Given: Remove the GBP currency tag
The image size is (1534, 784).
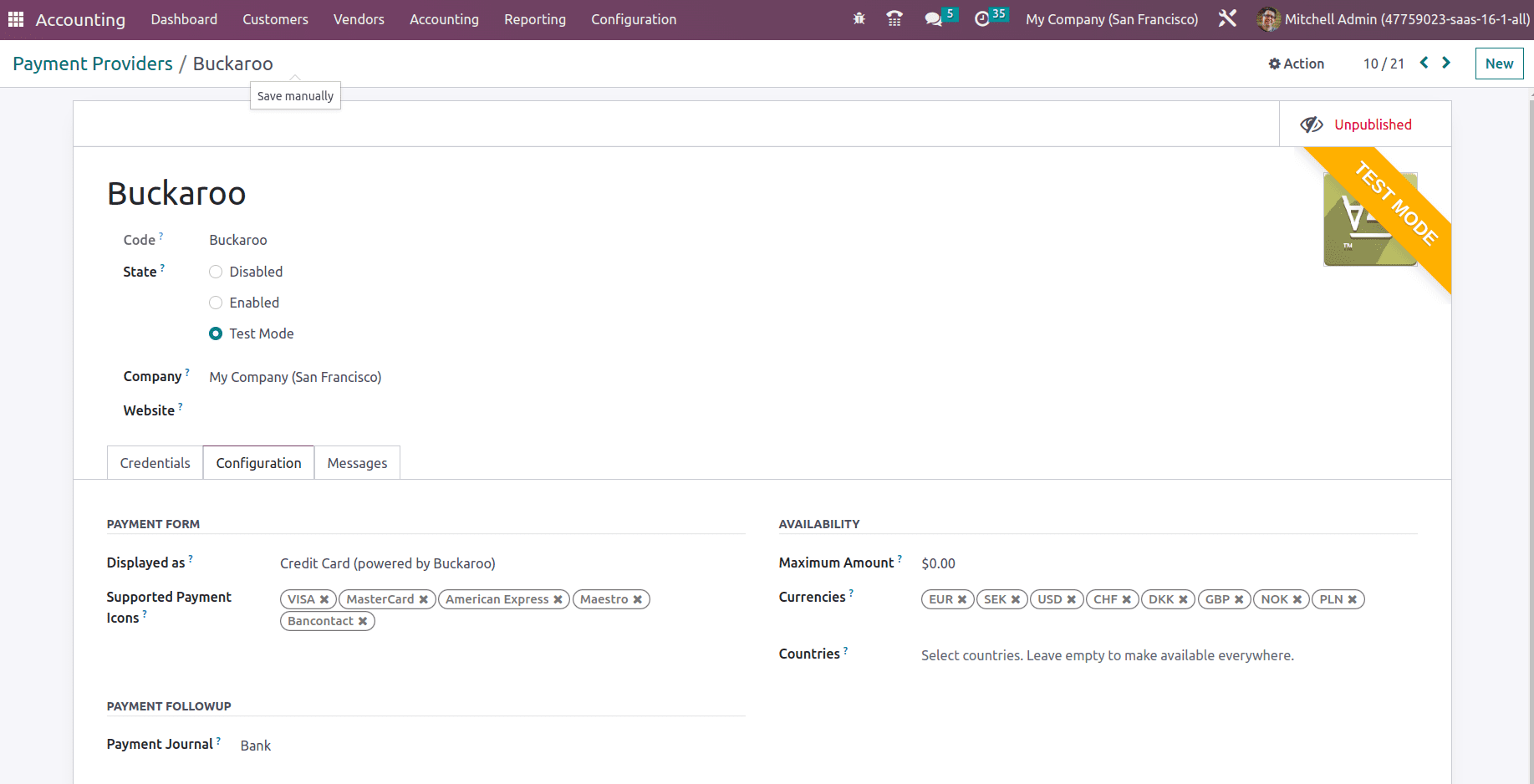Looking at the screenshot, I should pos(1239,599).
